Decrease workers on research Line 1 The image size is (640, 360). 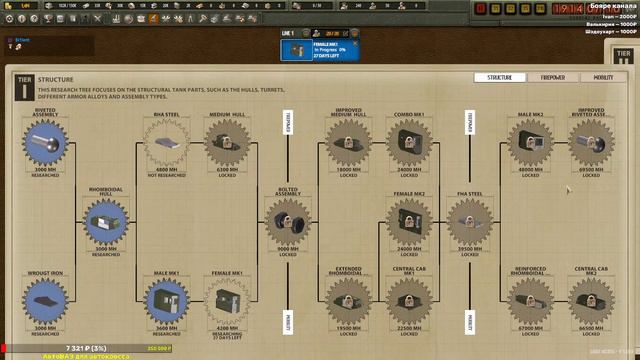click(x=306, y=33)
